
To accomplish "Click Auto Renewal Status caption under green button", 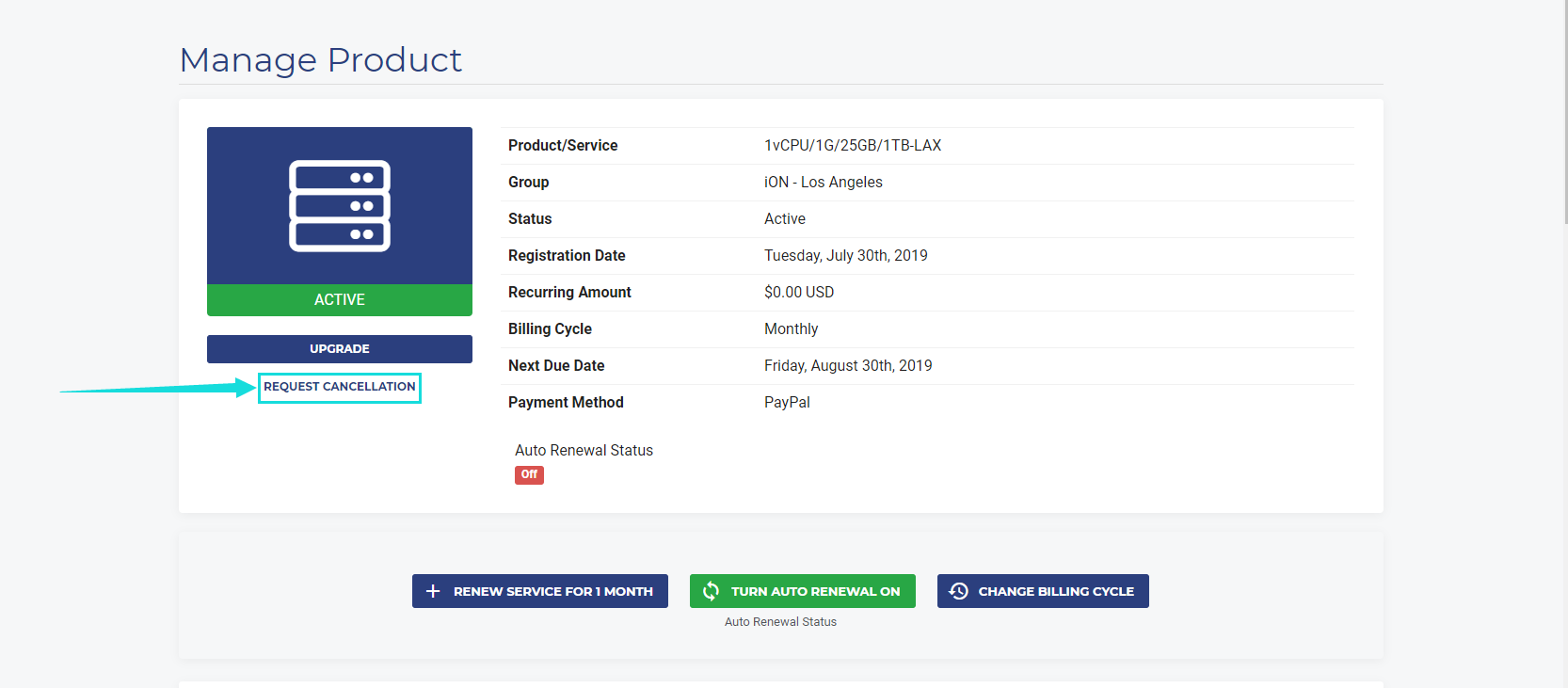I will pyautogui.click(x=780, y=622).
